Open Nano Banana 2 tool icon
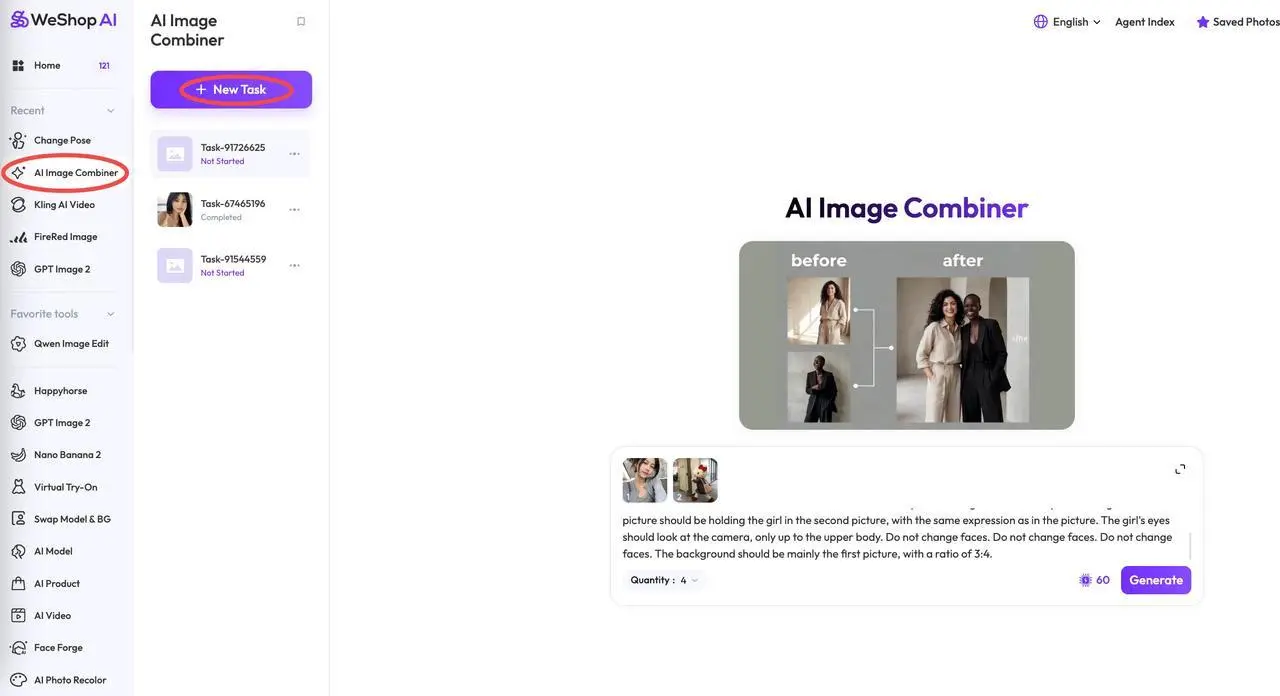Image resolution: width=1280 pixels, height=696 pixels. pyautogui.click(x=18, y=455)
